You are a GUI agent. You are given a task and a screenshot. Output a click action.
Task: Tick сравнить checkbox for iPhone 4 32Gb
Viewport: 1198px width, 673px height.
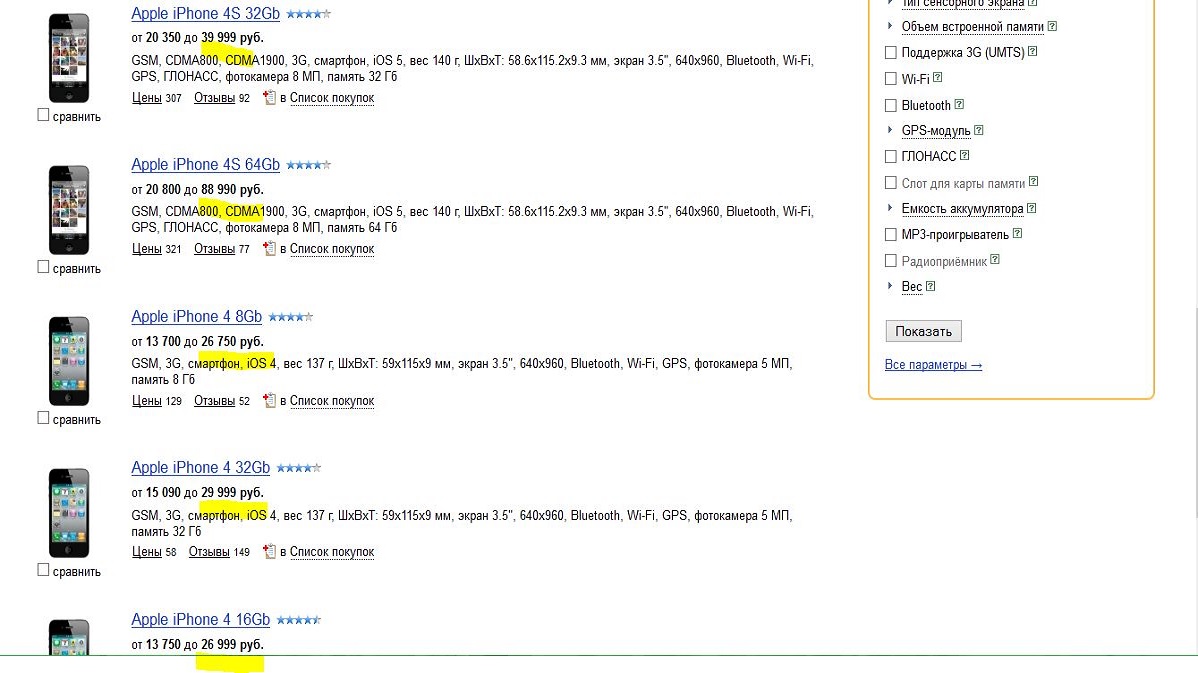pyautogui.click(x=43, y=570)
